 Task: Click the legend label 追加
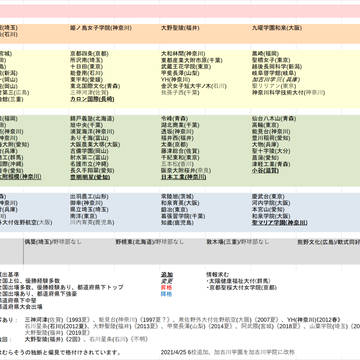(x=167, y=275)
